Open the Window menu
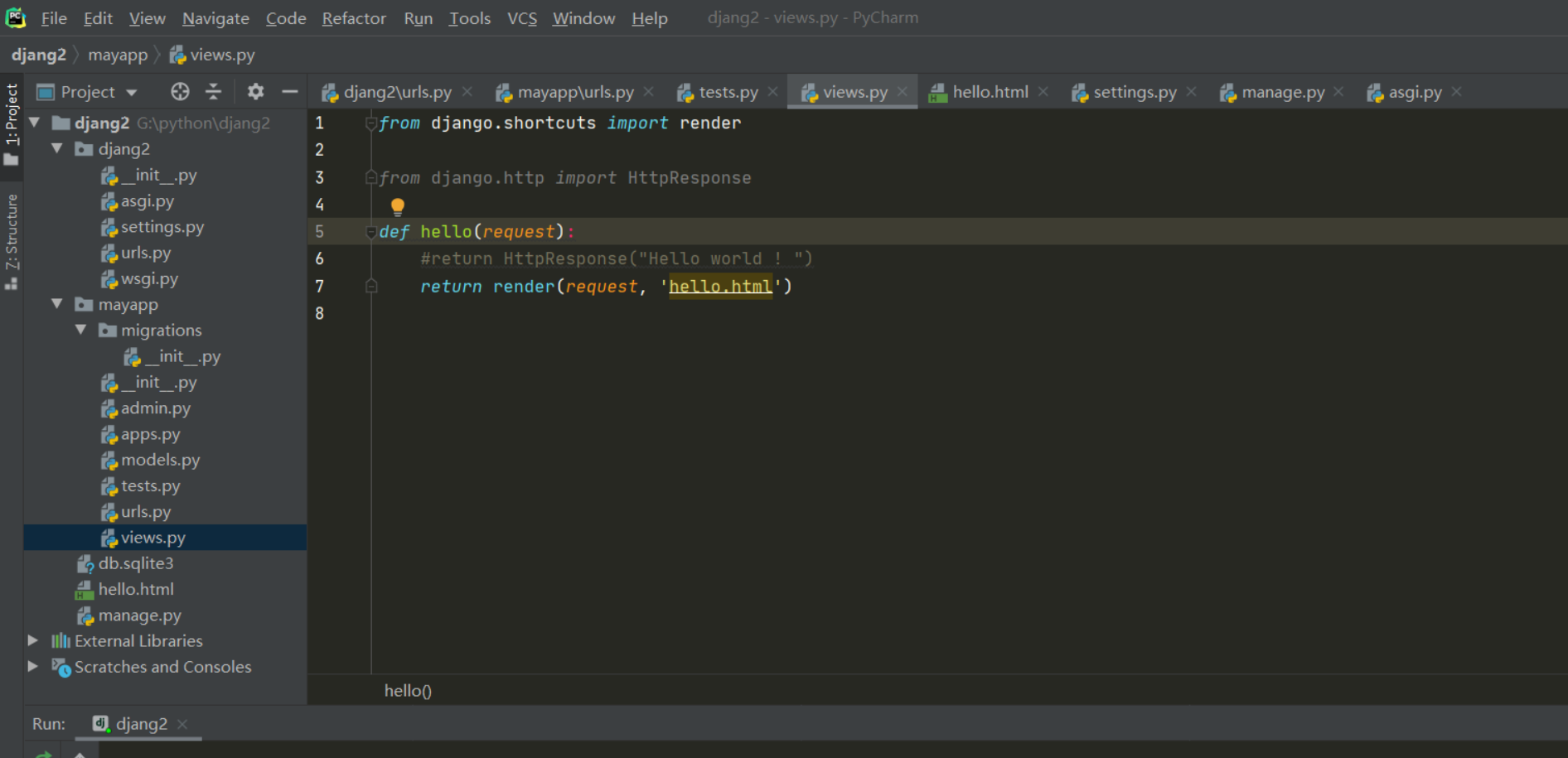 coord(584,18)
